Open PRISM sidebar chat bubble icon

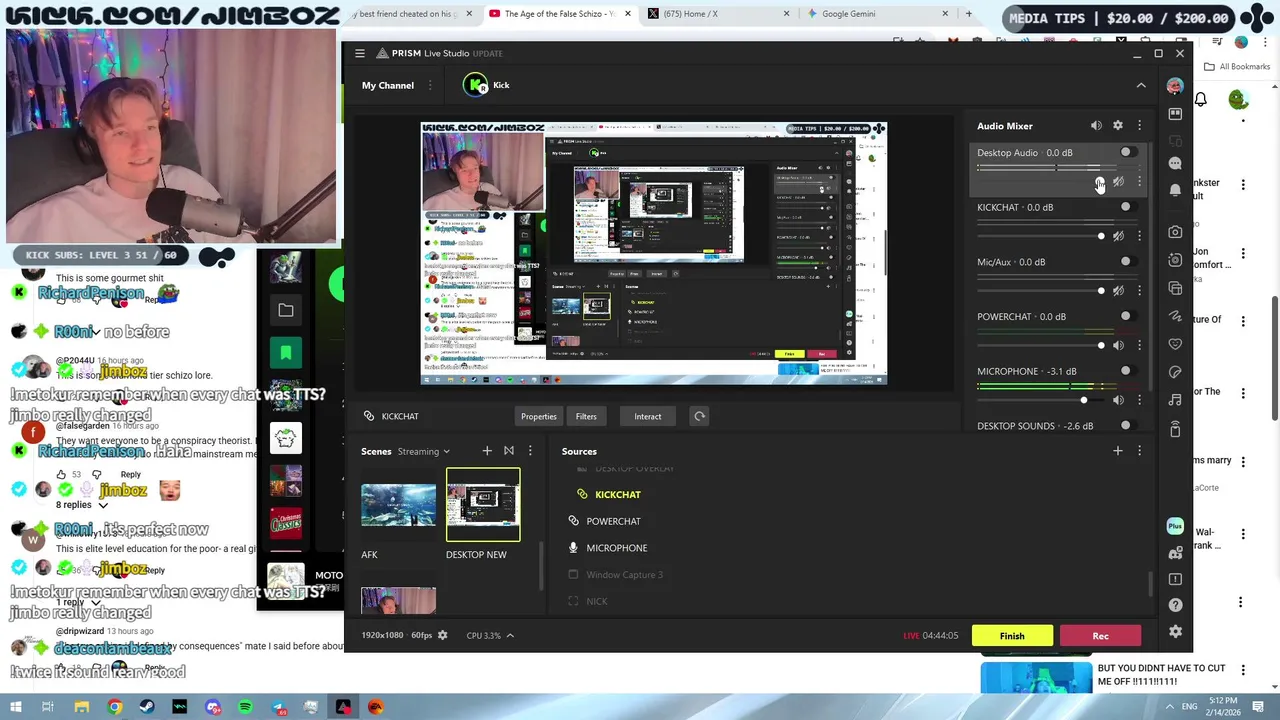1175,163
